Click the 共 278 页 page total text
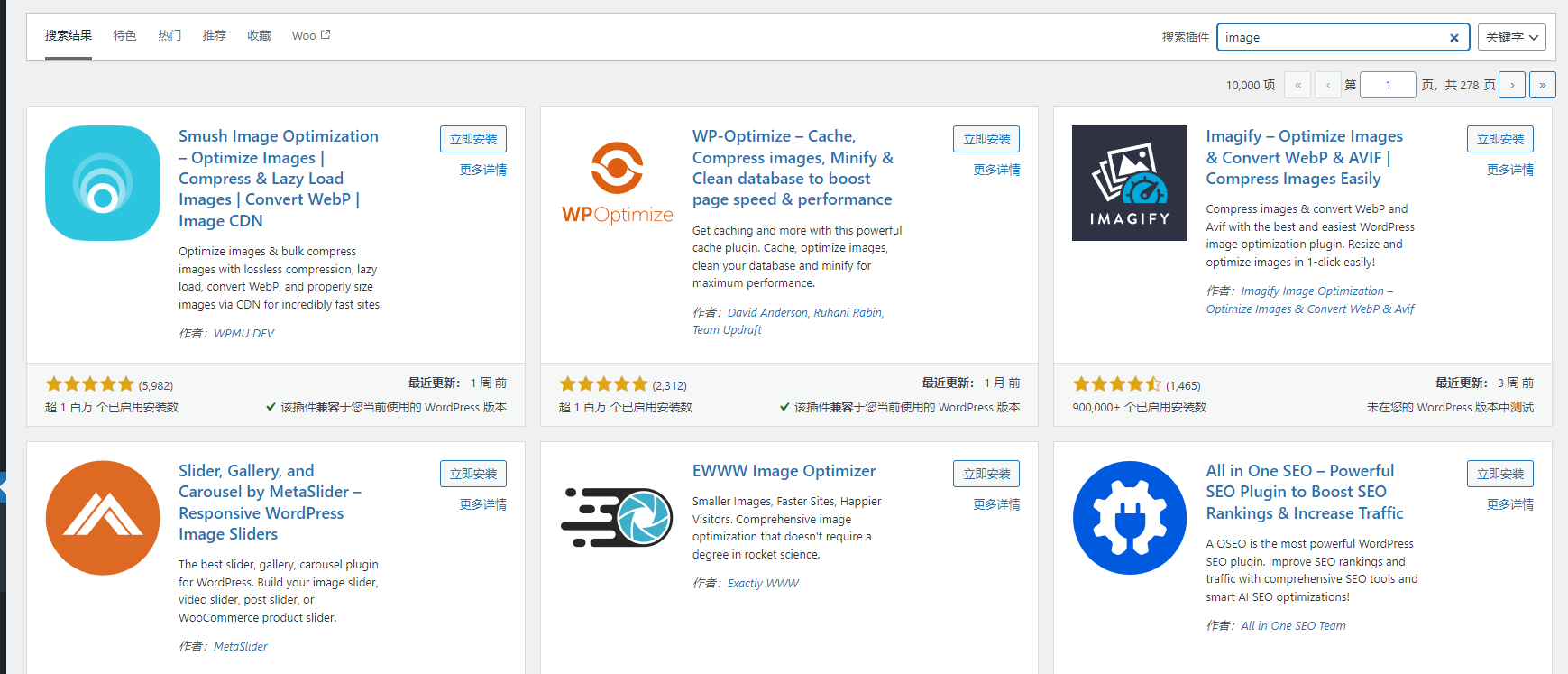This screenshot has height=674, width=1568. click(x=1471, y=85)
